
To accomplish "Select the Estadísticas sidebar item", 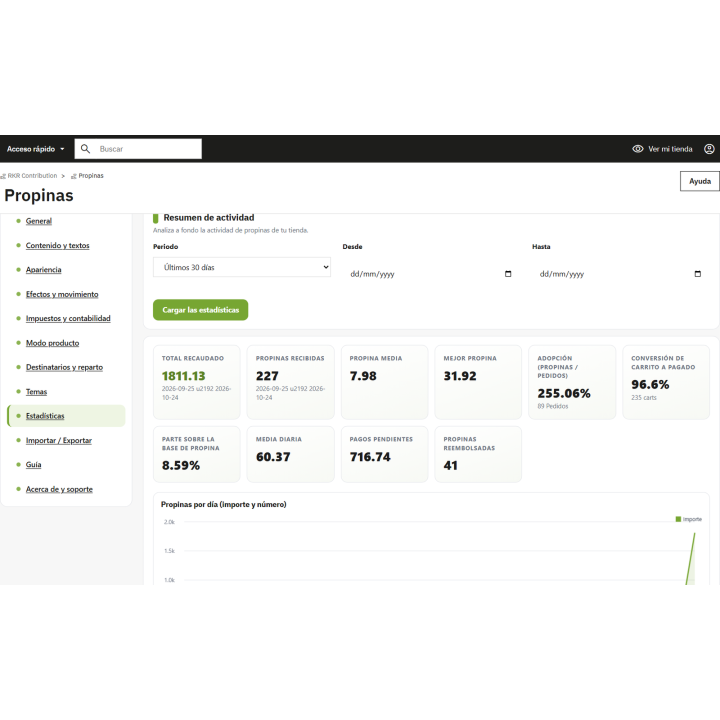I will point(66,416).
